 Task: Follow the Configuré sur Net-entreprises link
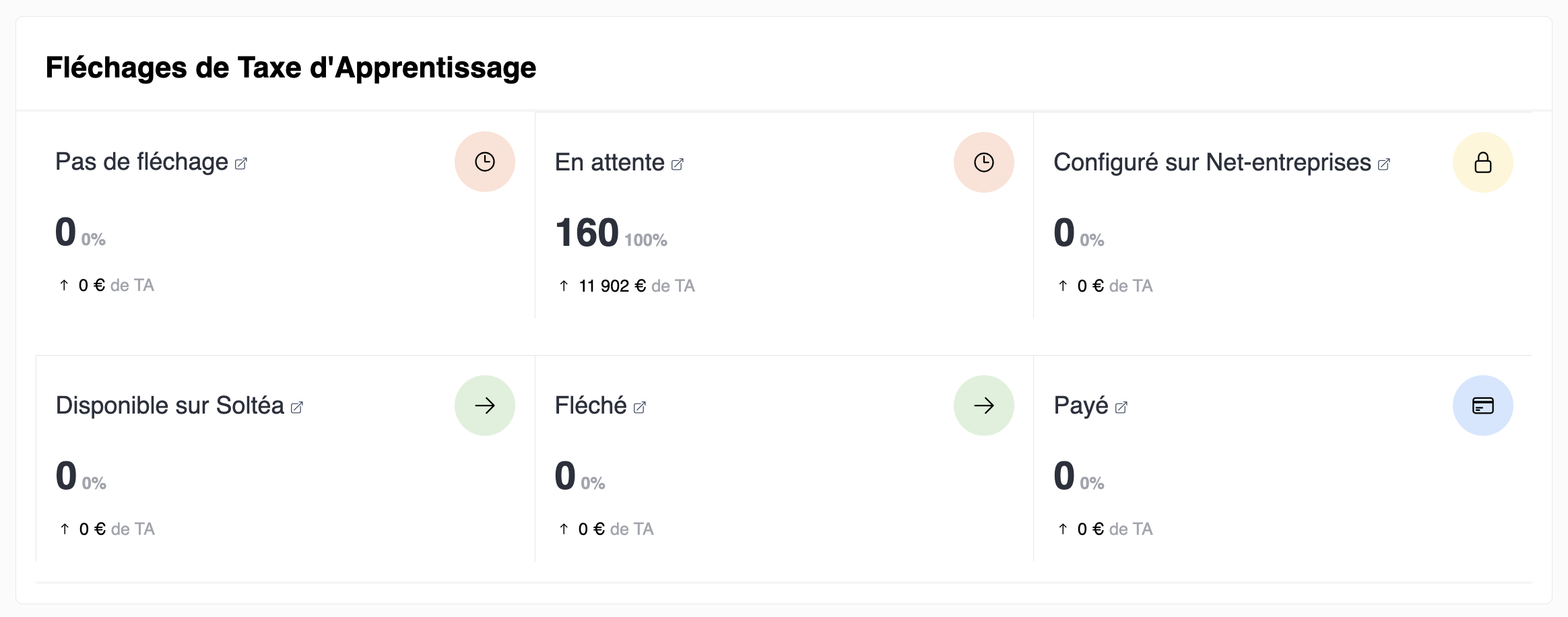click(1212, 163)
